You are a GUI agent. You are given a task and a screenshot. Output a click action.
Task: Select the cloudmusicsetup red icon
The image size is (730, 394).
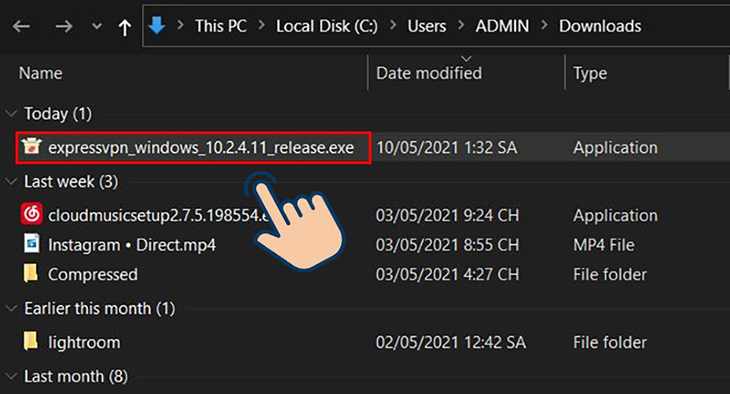[32, 214]
